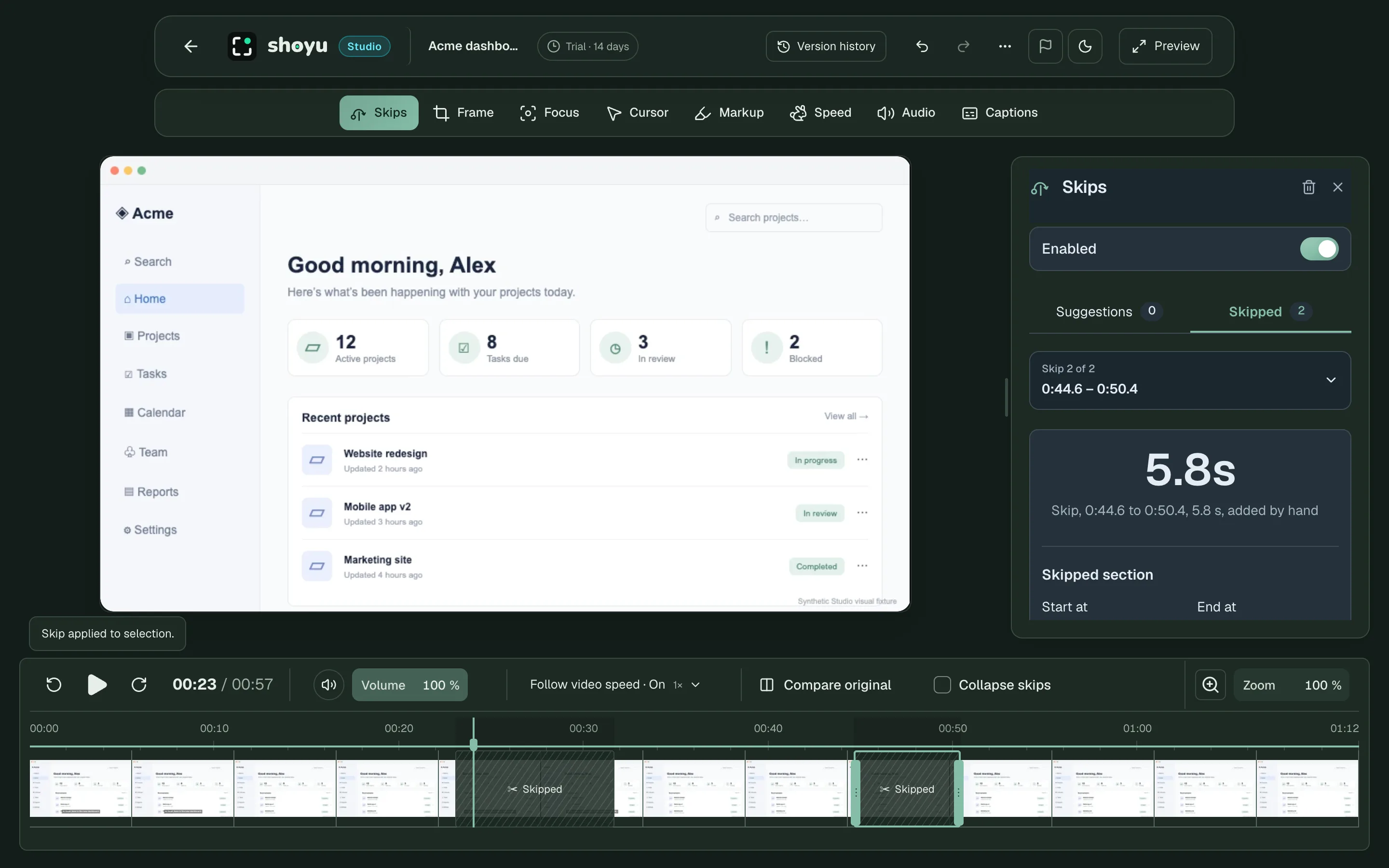Switch to Skipped tab

click(1270, 312)
